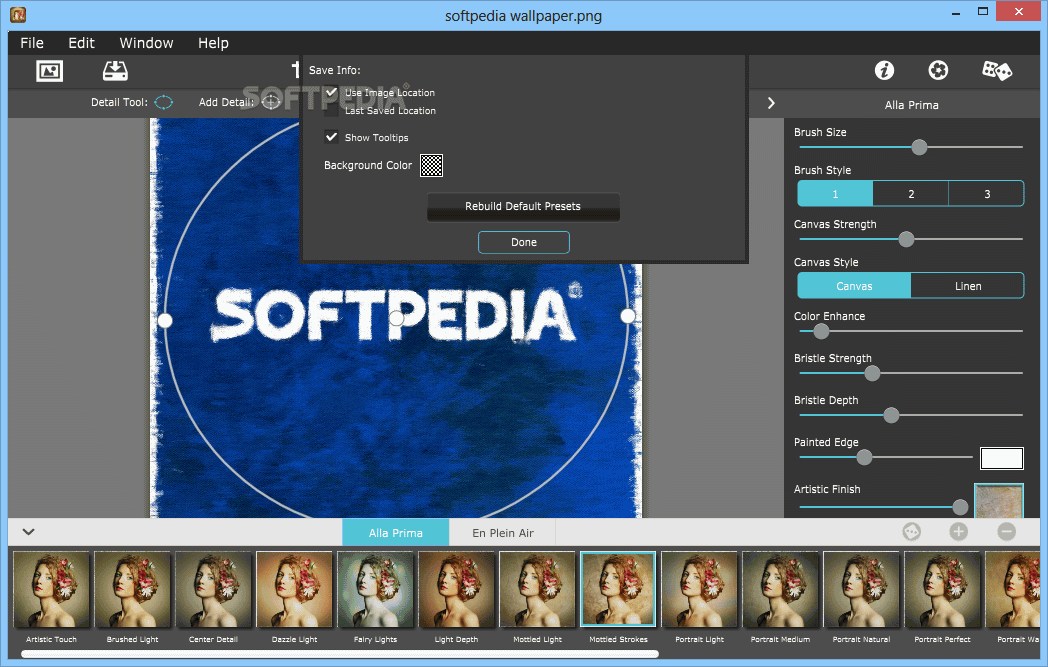
Task: Collapse the Alla Prima side panel arrow
Action: tap(771, 103)
